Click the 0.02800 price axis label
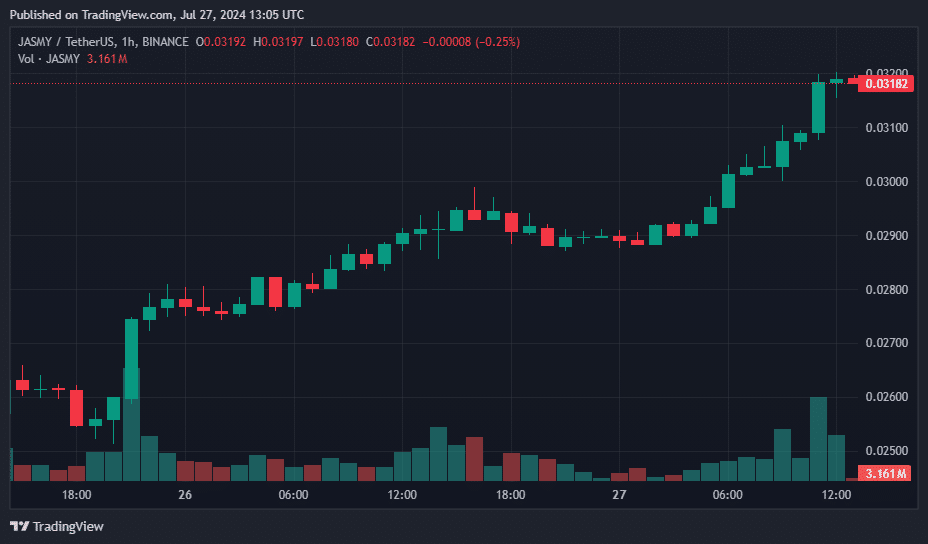The width and height of the screenshot is (928, 544). (887, 289)
